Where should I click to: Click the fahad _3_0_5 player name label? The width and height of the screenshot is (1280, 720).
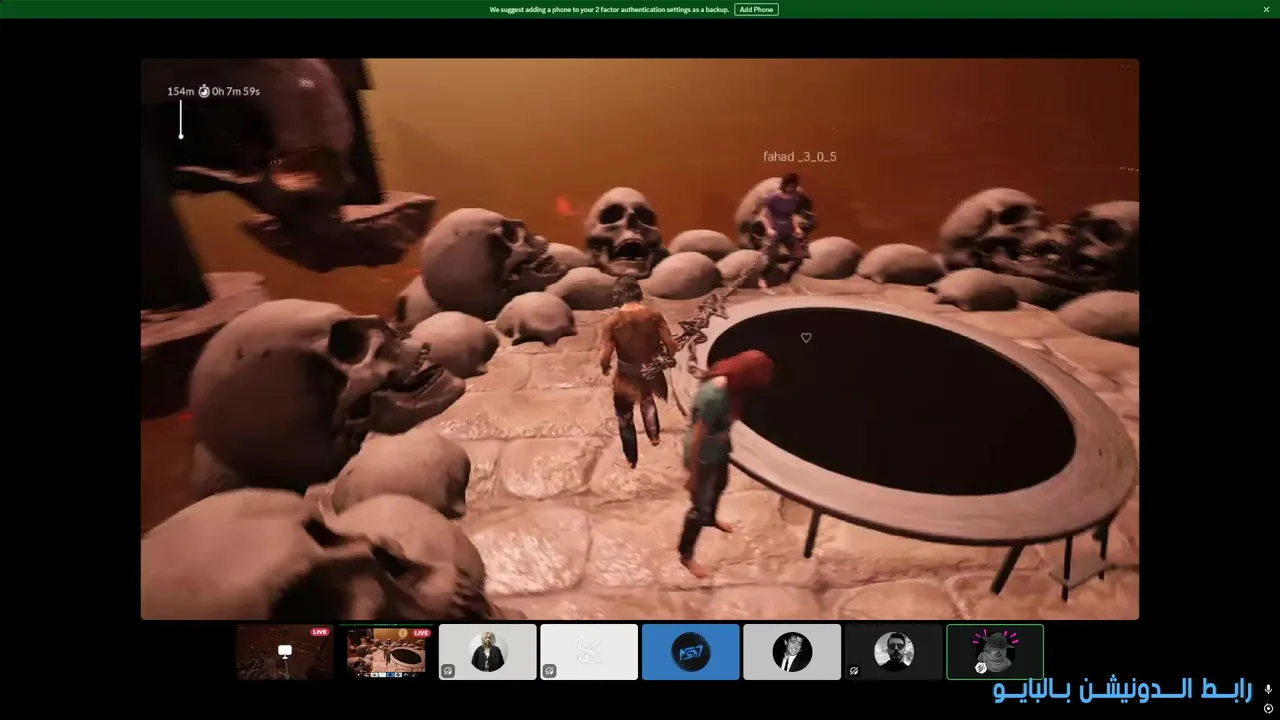coord(800,157)
